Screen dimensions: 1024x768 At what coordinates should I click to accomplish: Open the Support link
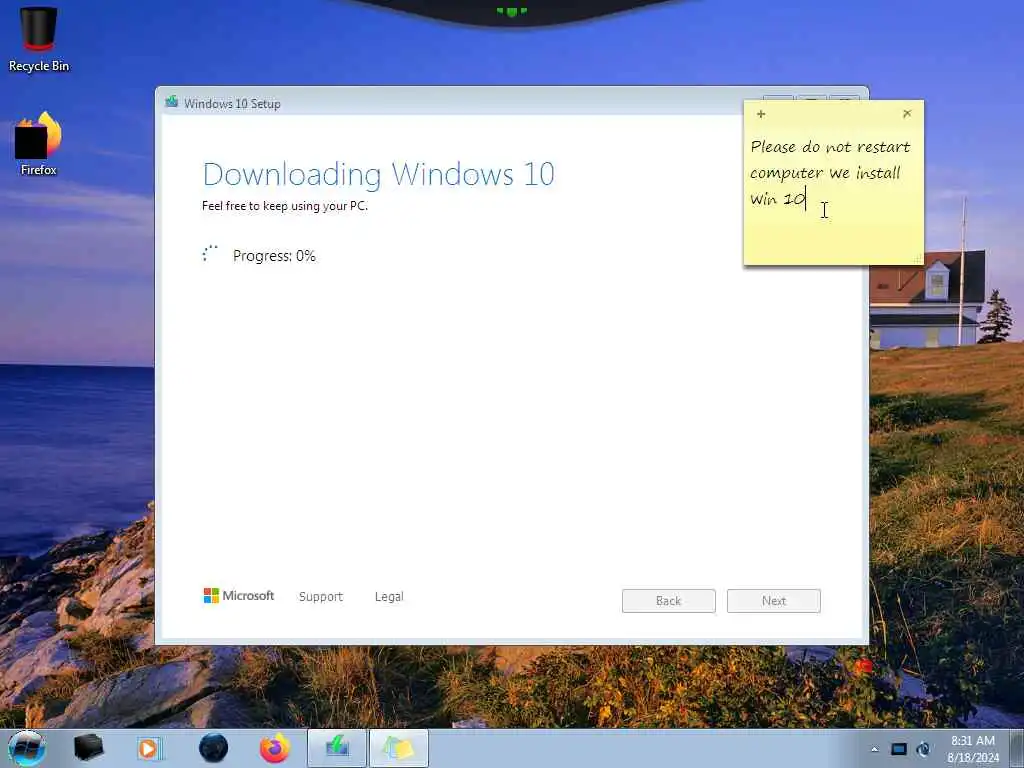click(321, 596)
